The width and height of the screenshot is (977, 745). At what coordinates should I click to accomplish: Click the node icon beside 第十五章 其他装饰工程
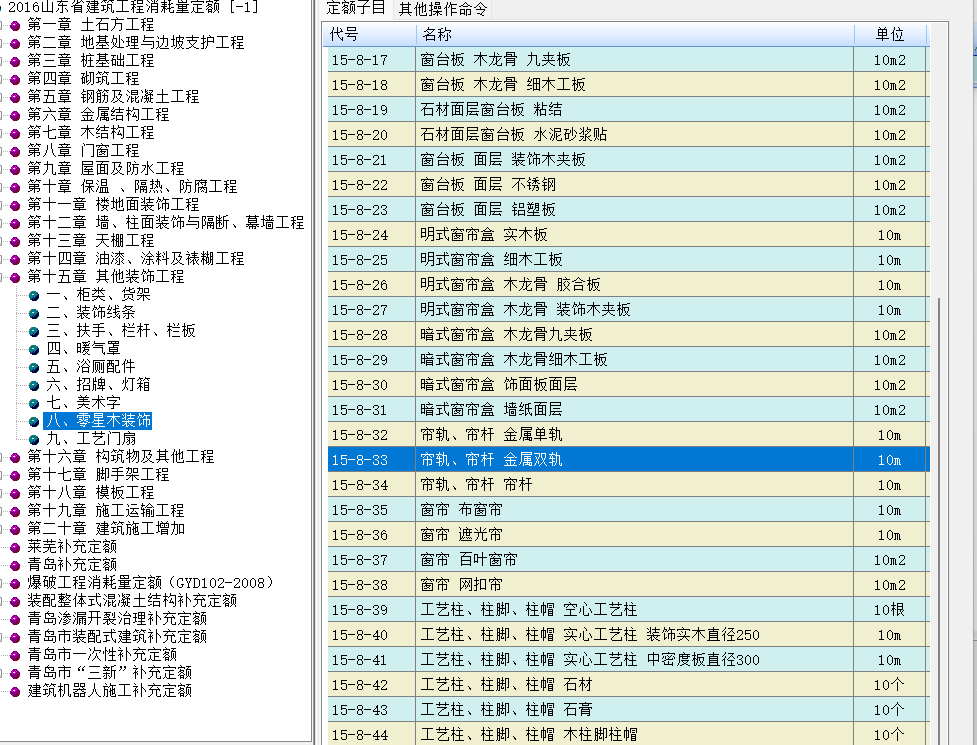(14, 276)
